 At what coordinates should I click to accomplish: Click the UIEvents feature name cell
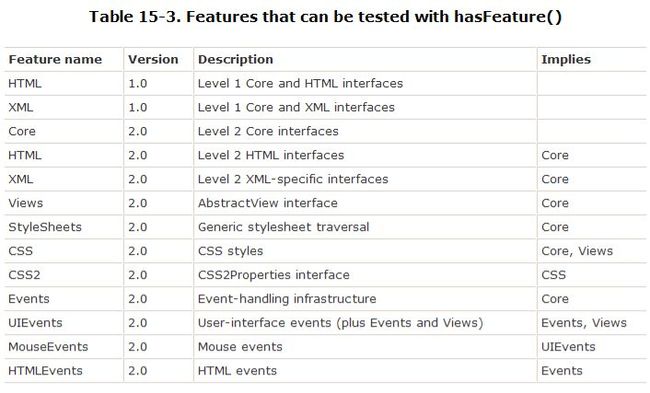(35, 323)
